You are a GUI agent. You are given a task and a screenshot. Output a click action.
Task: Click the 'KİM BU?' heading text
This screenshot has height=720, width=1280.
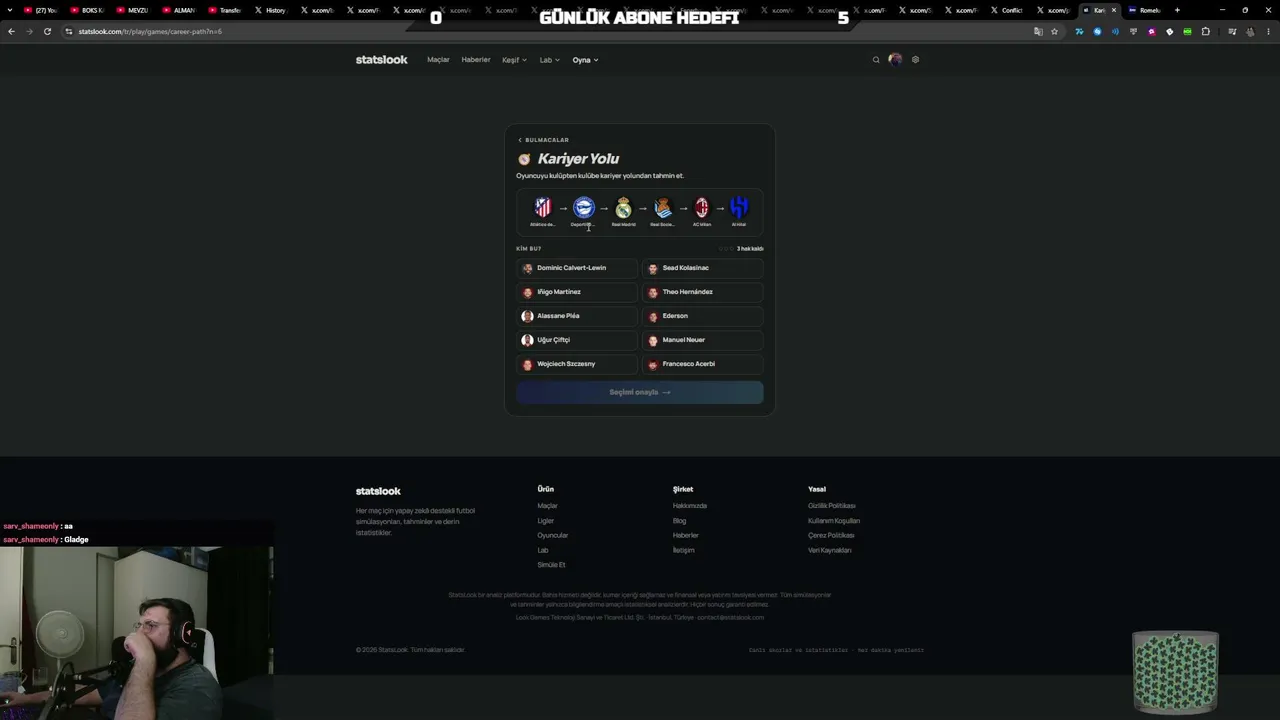[x=529, y=249]
